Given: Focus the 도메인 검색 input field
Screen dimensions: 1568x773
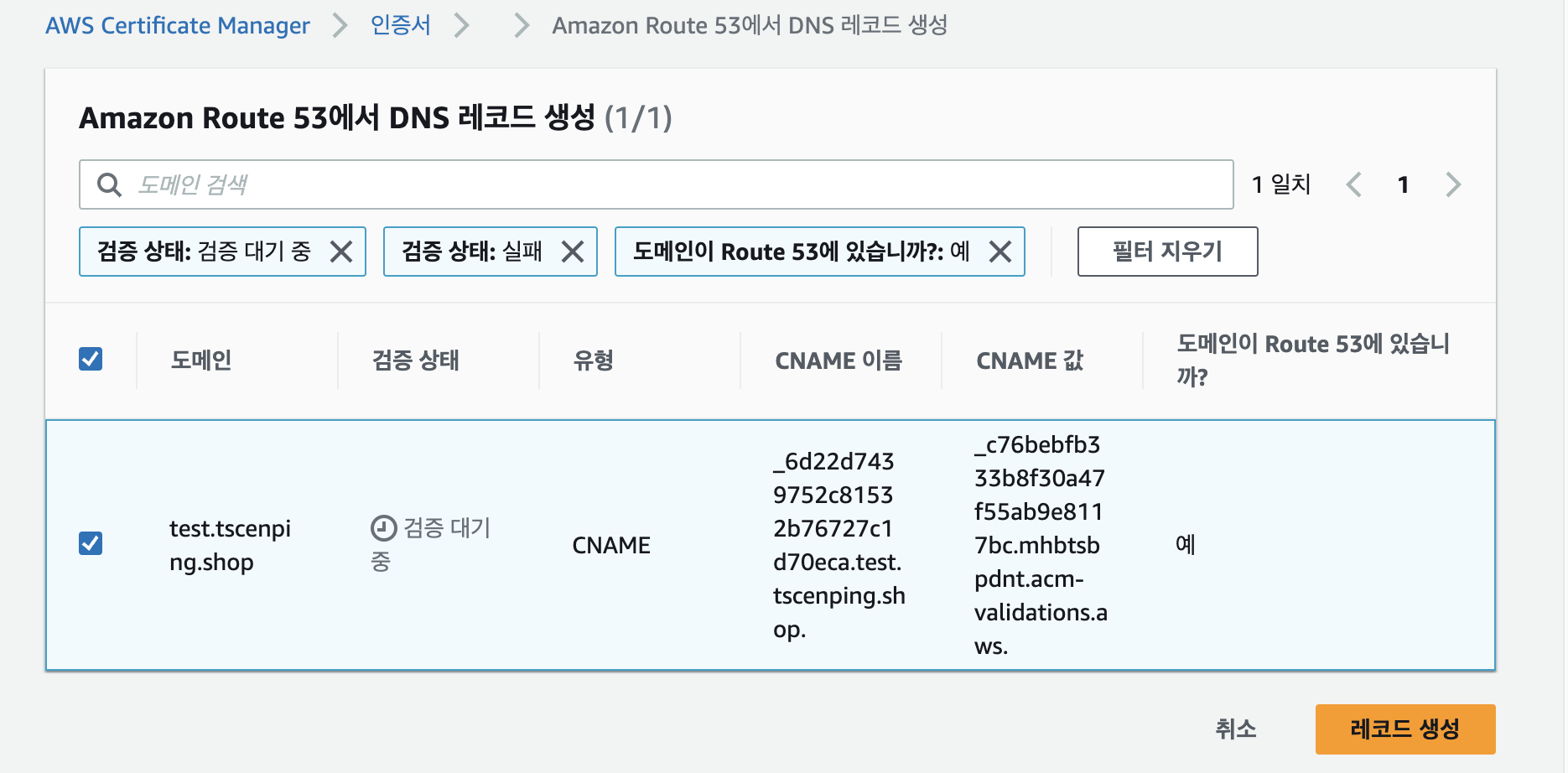Looking at the screenshot, I should tap(657, 184).
